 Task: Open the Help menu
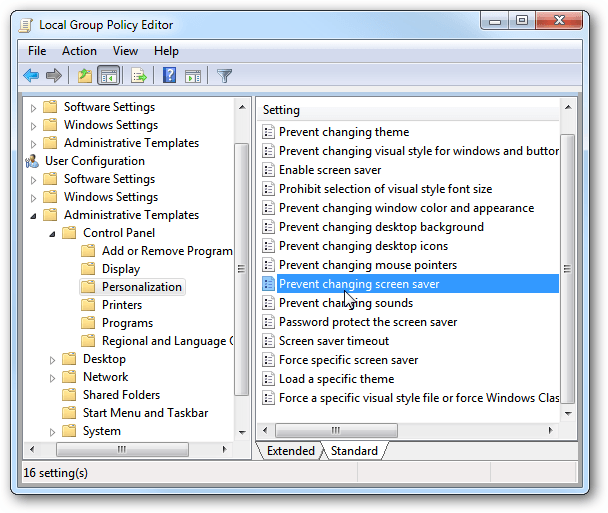coord(166,51)
